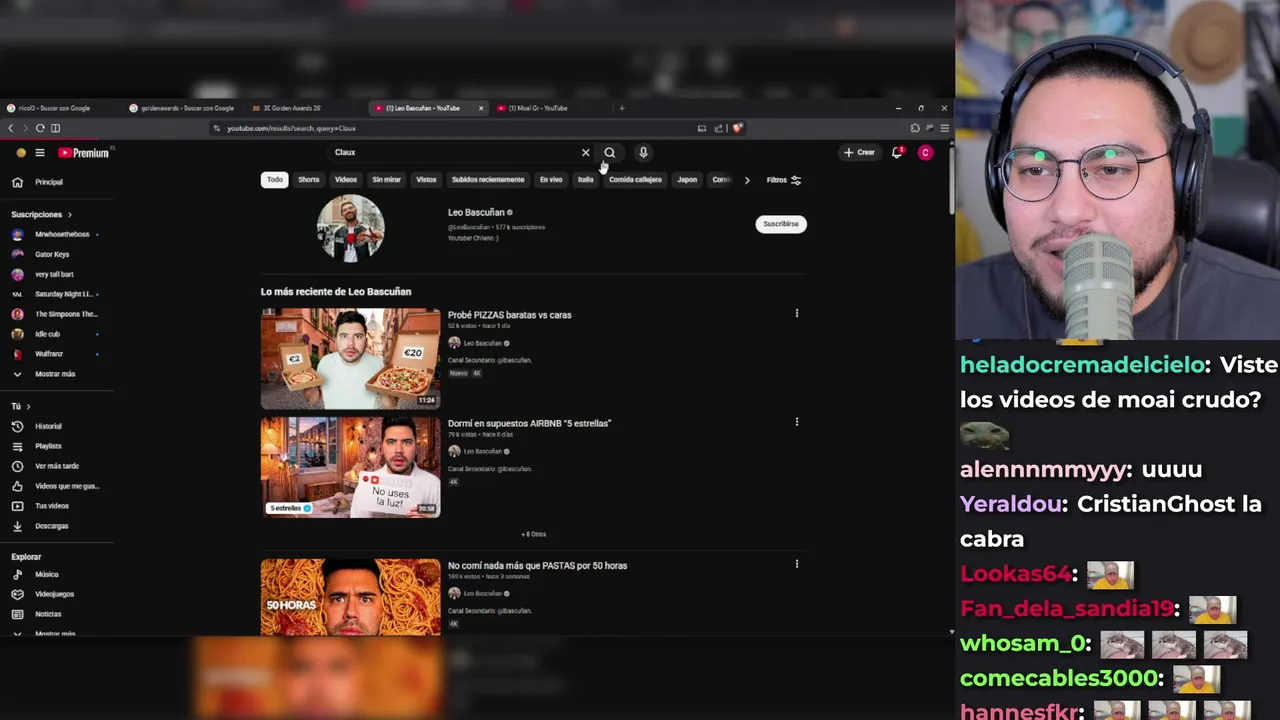Select the Sin mirar filter chip
Image resolution: width=1280 pixels, height=720 pixels.
(x=386, y=180)
